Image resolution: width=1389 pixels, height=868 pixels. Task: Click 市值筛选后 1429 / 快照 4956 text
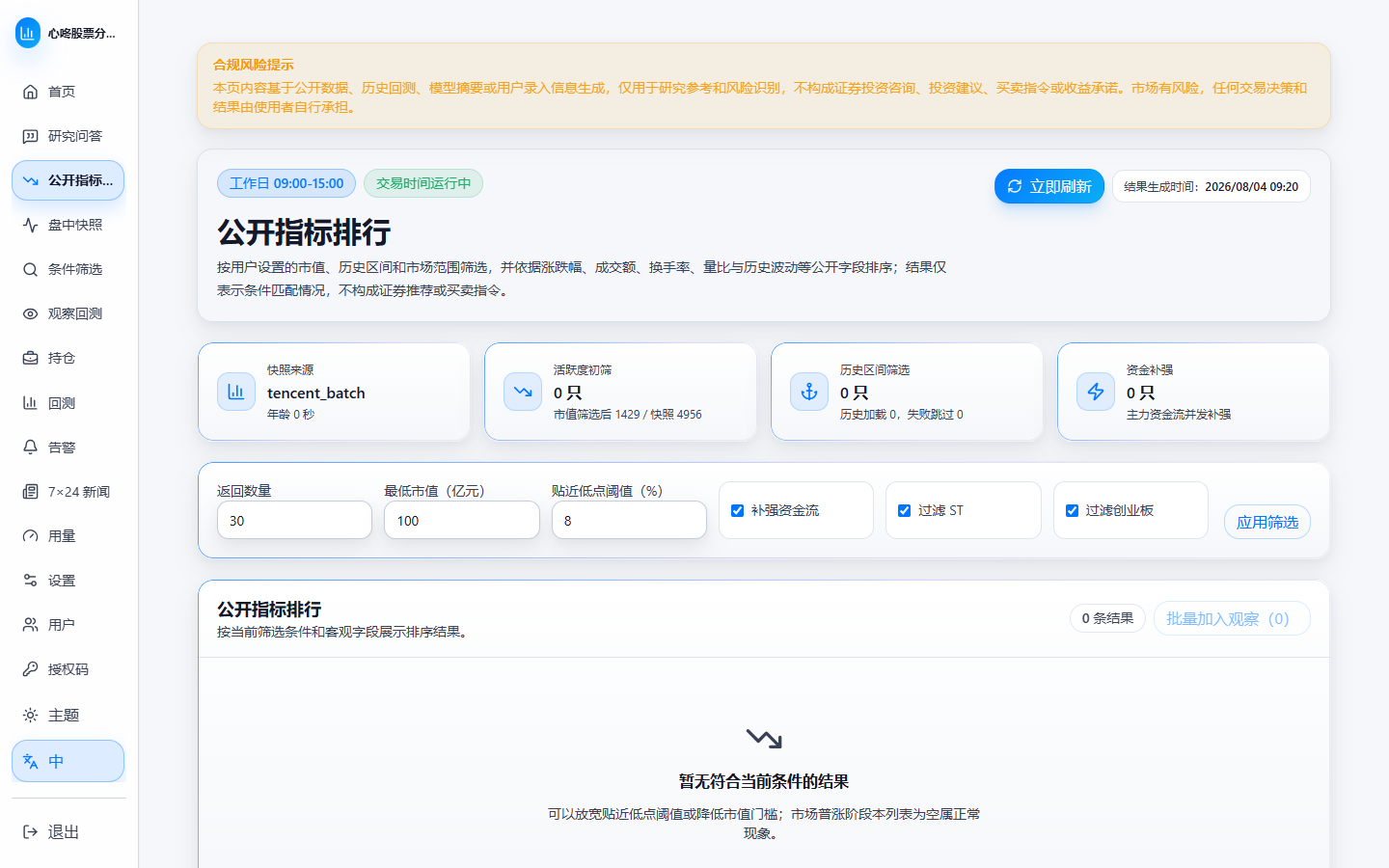(x=628, y=415)
